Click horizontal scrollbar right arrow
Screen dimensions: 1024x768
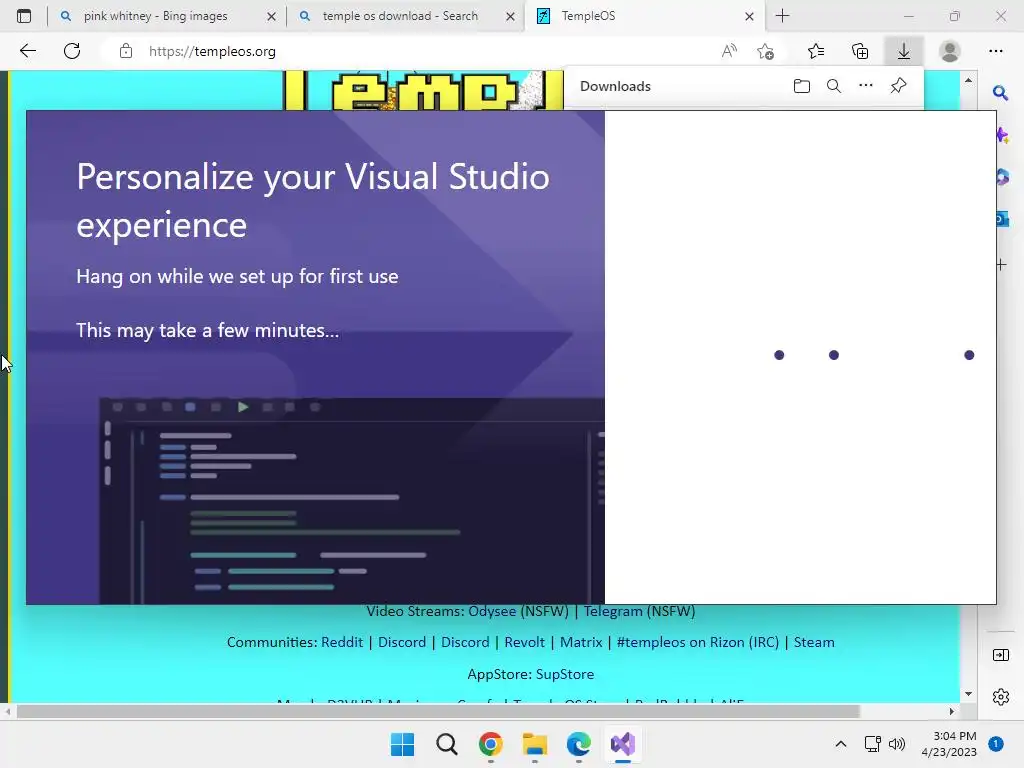coord(952,711)
